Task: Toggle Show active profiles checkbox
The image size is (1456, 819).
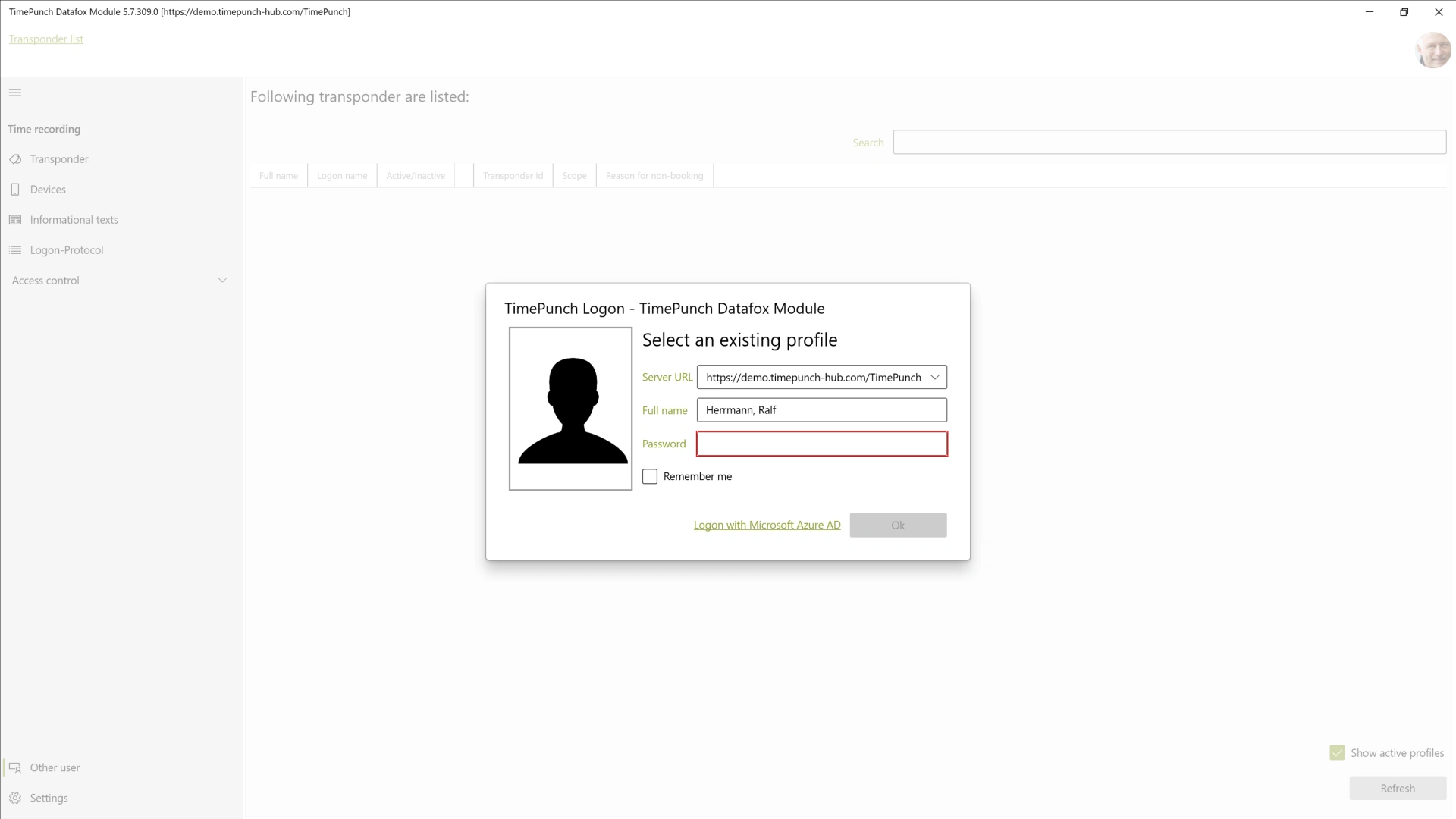Action: [x=1337, y=752]
